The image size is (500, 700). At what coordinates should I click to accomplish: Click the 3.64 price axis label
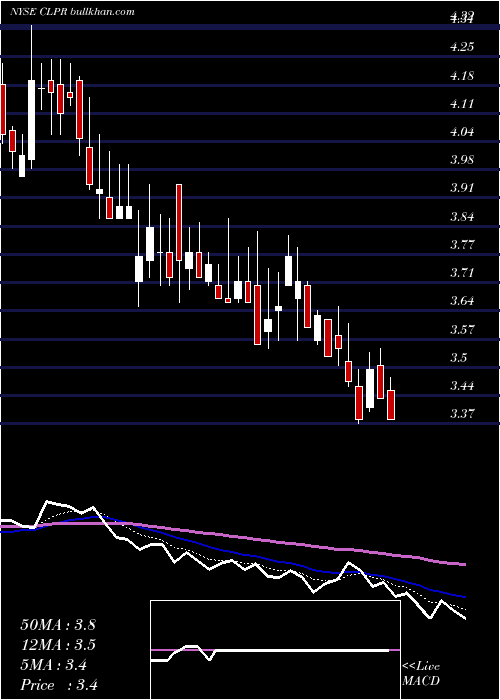(x=462, y=301)
